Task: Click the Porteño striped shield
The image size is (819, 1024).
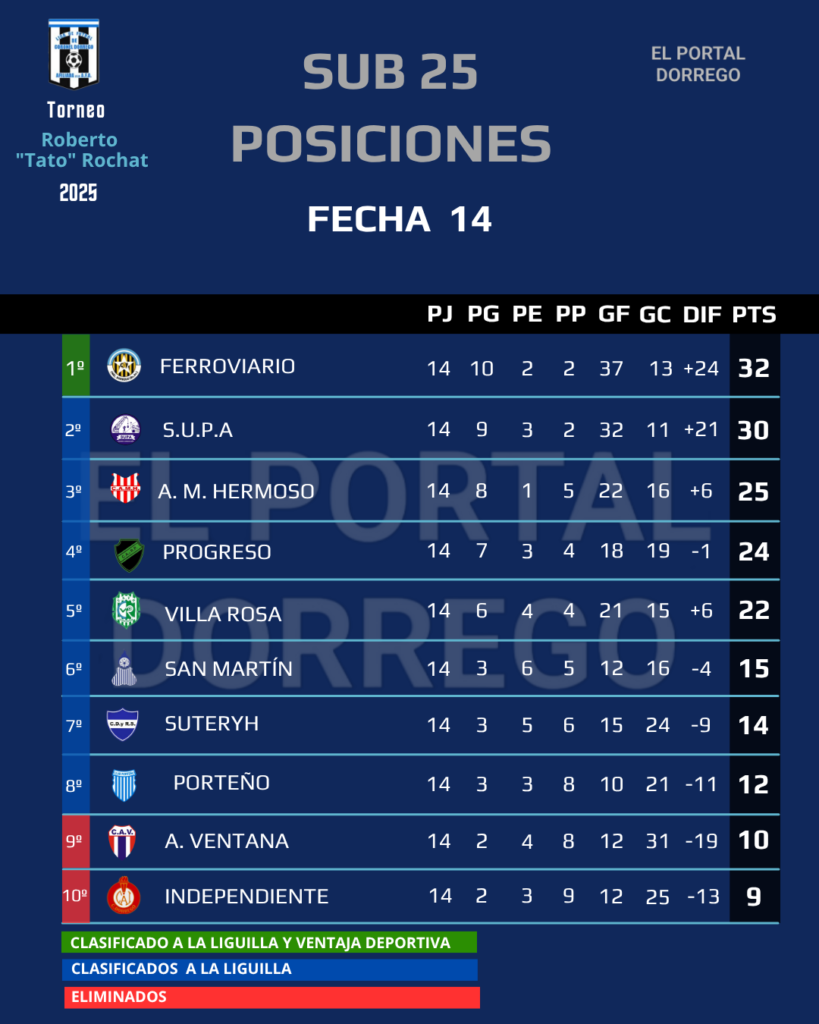Action: point(124,784)
